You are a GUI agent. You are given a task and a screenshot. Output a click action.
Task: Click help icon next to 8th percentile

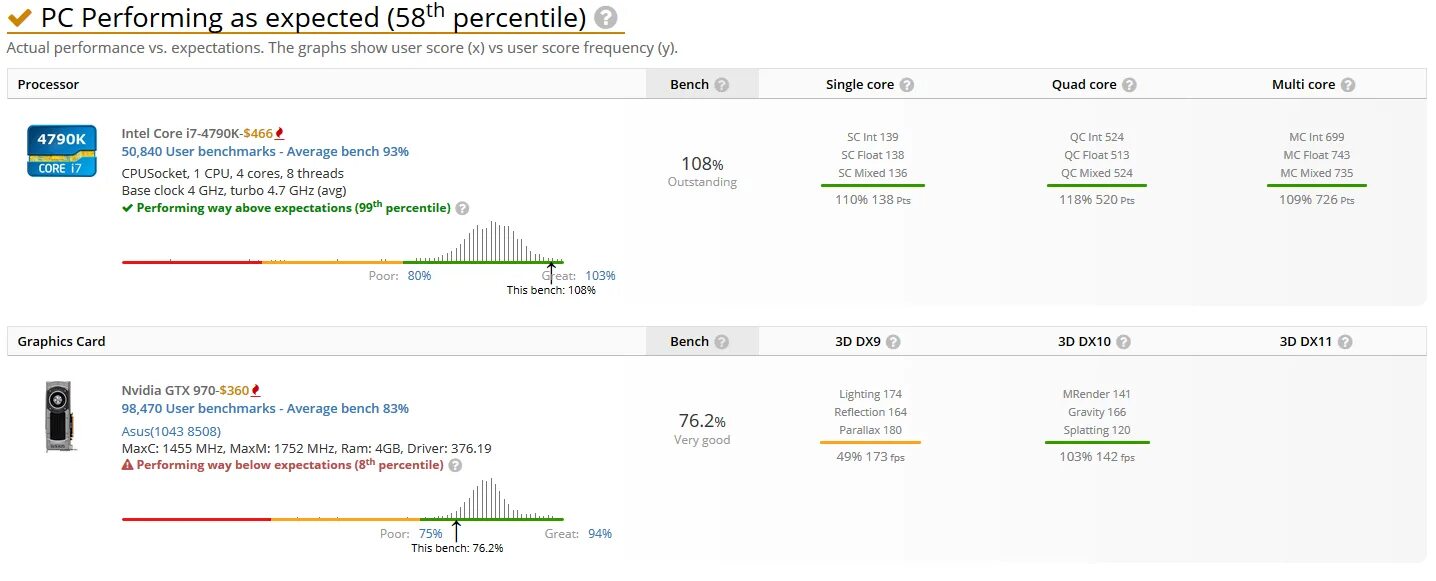point(455,465)
